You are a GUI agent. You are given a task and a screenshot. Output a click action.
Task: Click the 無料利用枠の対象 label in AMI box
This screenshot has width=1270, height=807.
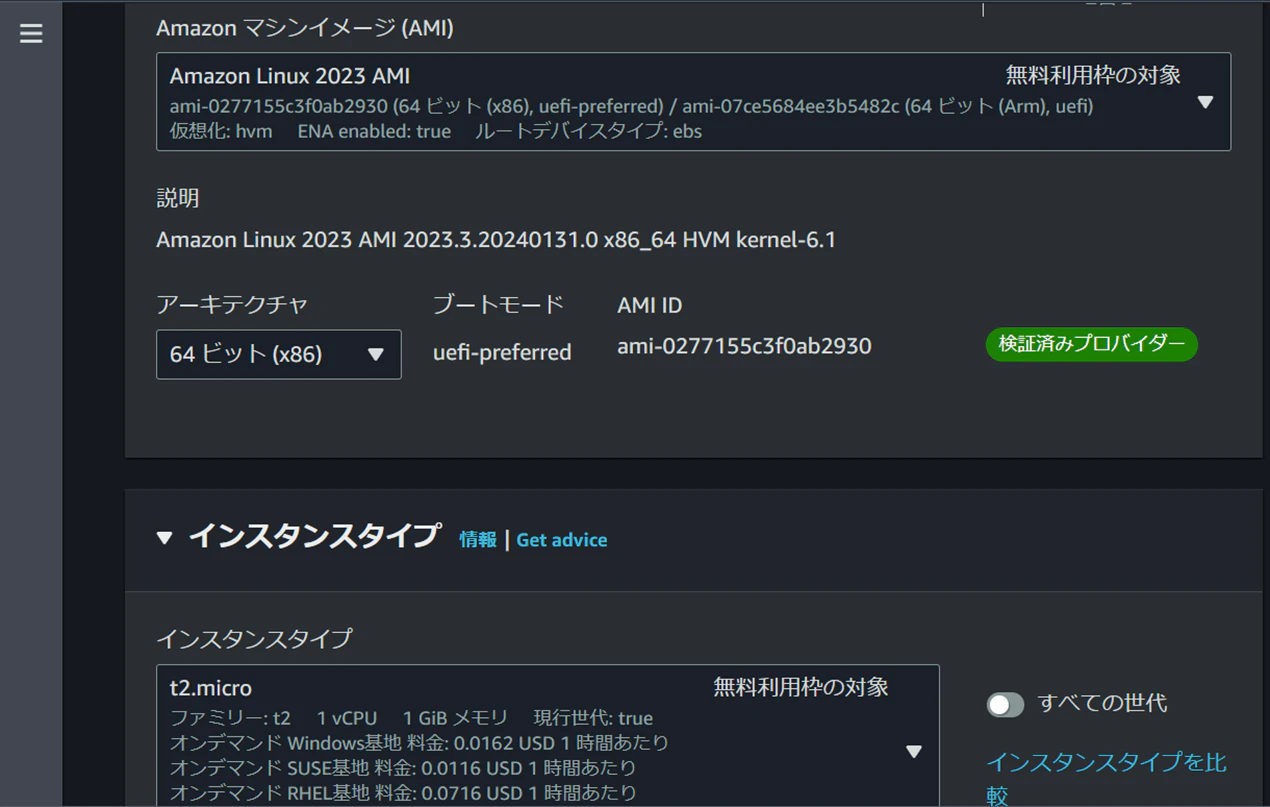tap(1093, 75)
